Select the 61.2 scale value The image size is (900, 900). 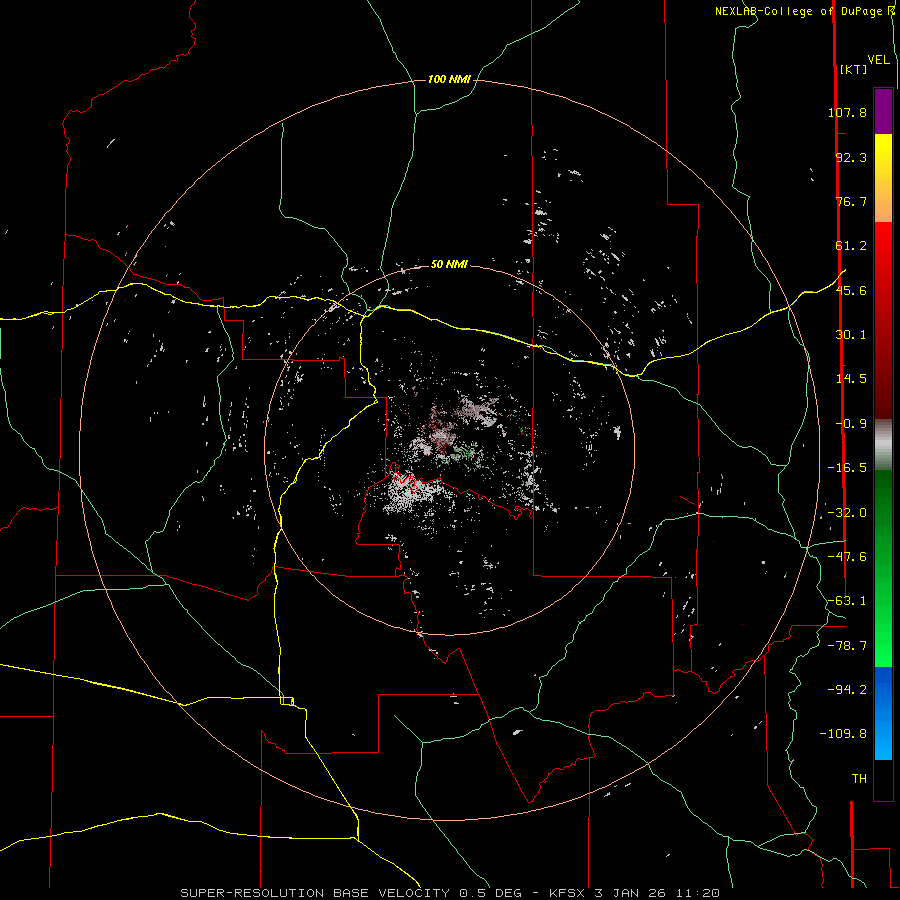[851, 246]
